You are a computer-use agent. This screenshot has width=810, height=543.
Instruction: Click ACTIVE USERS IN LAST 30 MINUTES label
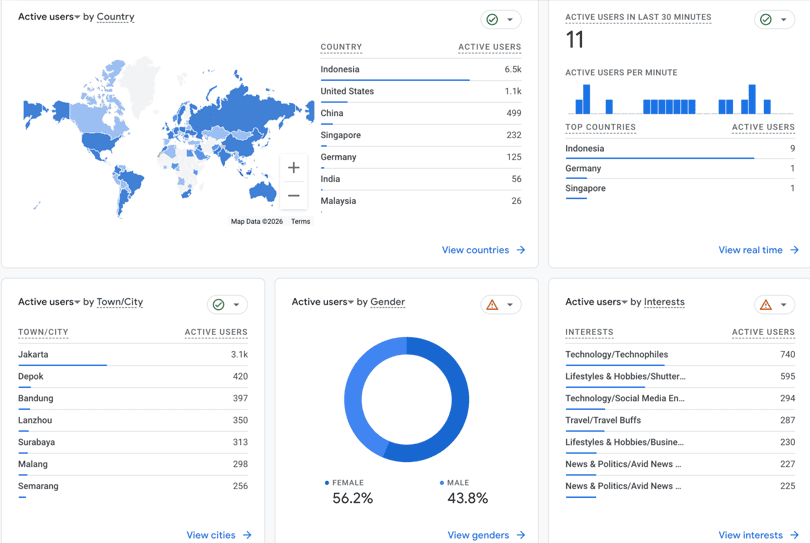point(638,17)
